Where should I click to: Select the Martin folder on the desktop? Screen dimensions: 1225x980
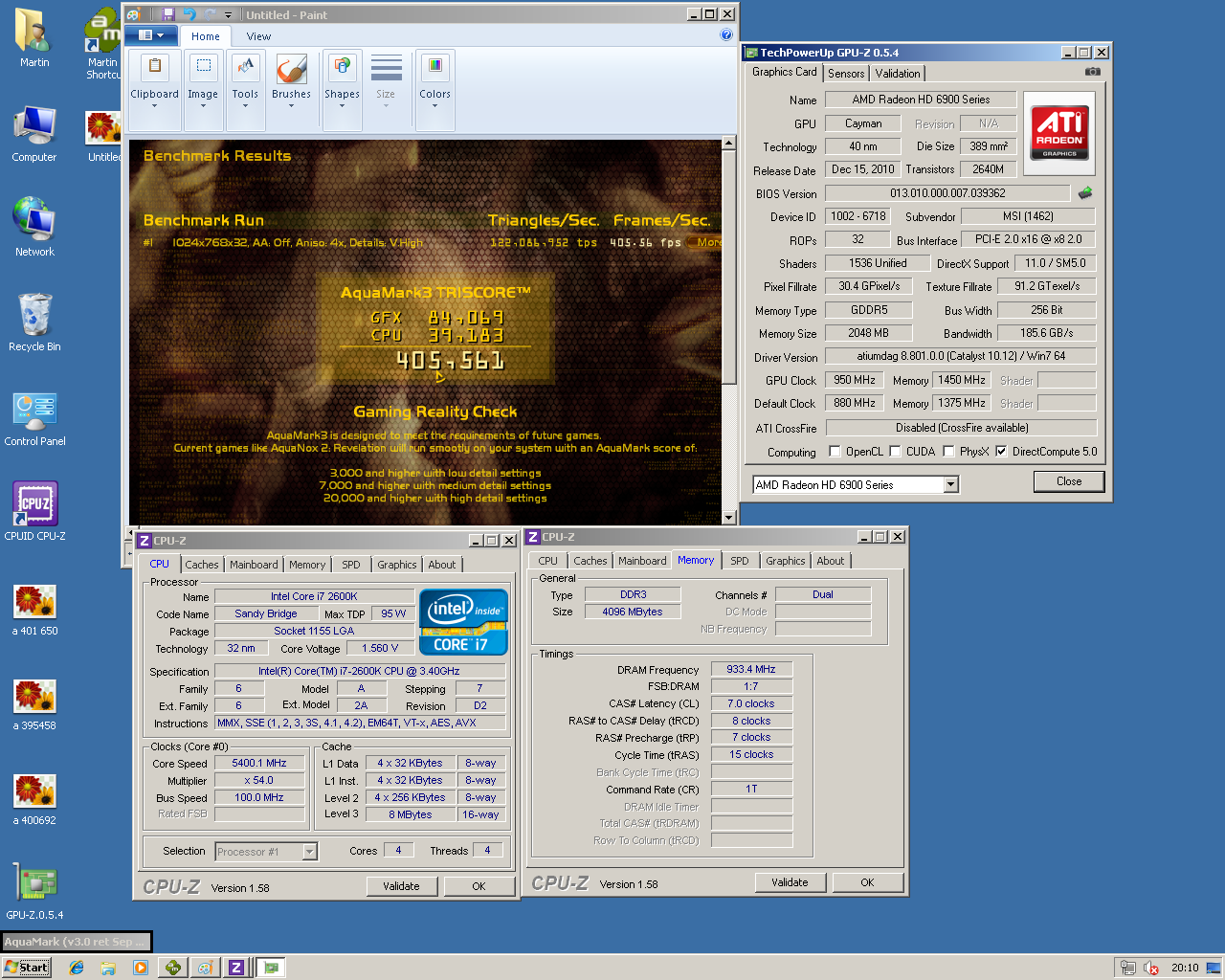(x=34, y=38)
